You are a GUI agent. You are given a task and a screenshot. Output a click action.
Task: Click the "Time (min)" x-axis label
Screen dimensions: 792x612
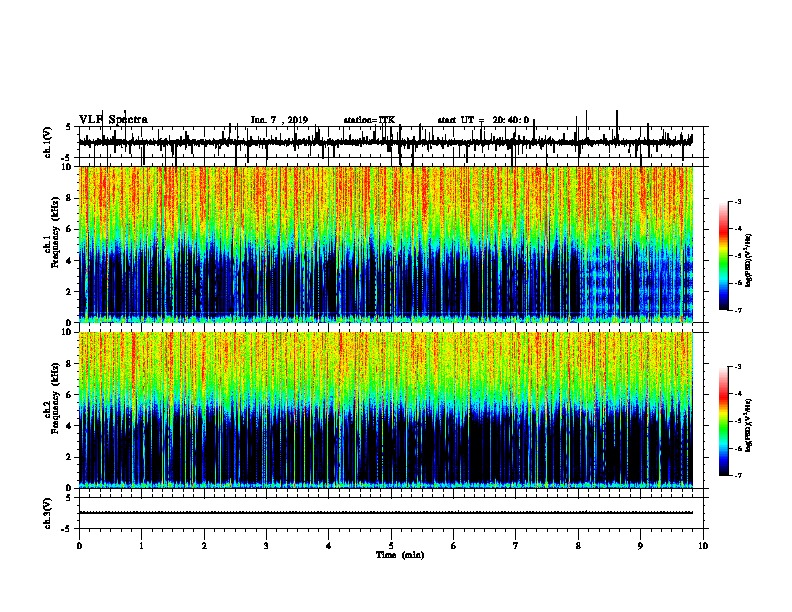(x=400, y=555)
